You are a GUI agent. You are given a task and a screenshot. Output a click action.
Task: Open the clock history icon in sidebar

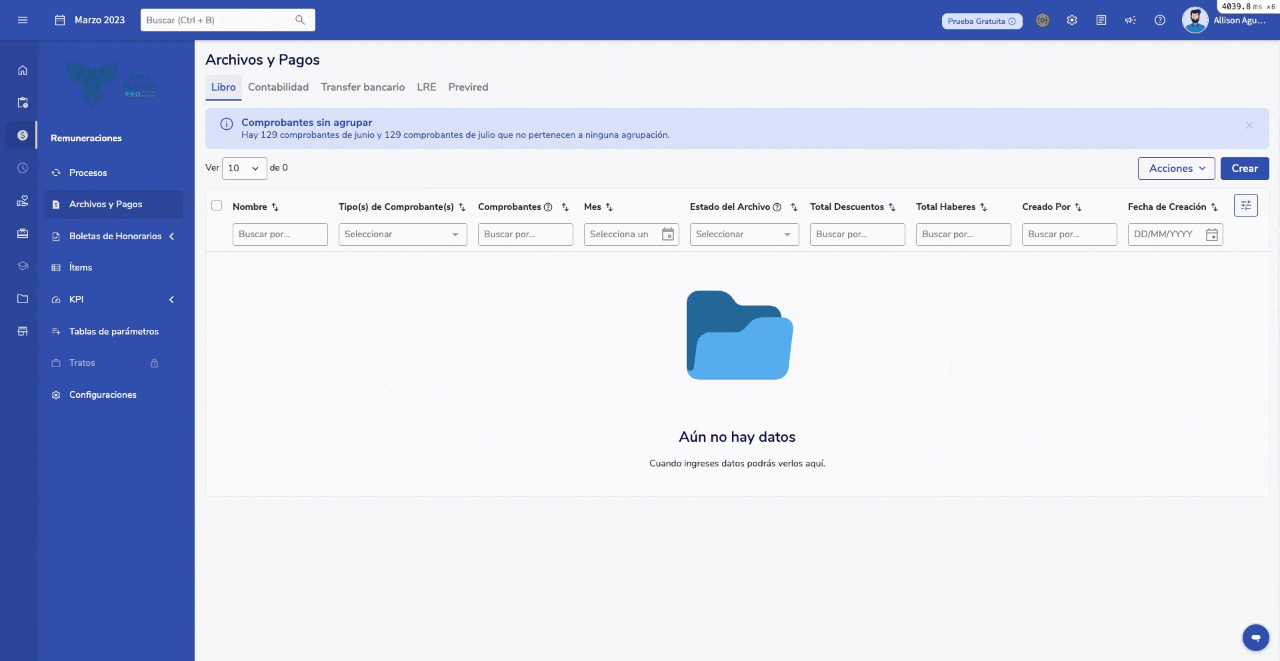22,168
